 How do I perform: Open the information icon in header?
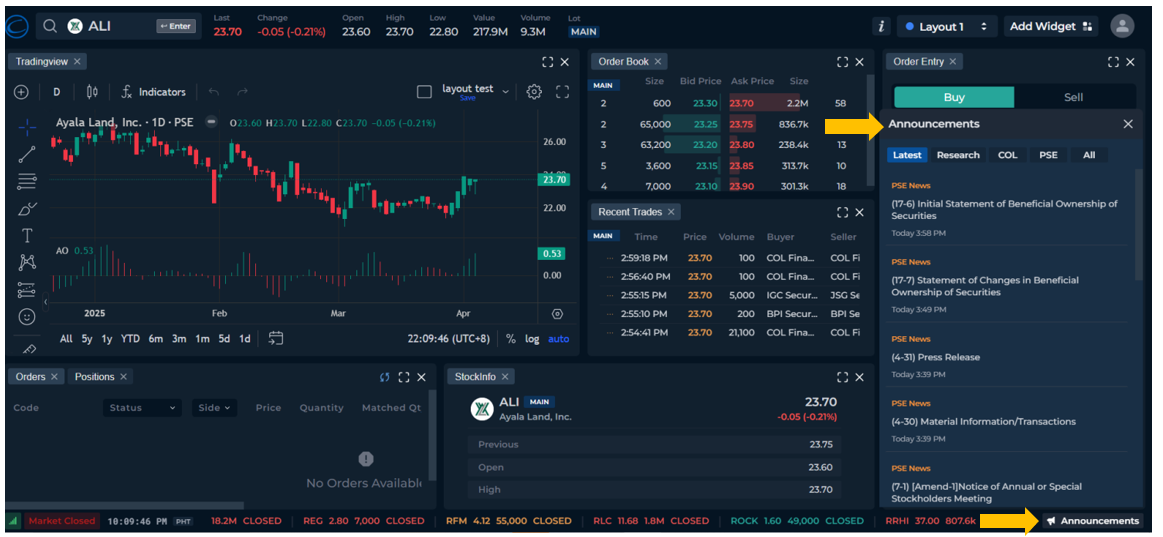point(881,26)
